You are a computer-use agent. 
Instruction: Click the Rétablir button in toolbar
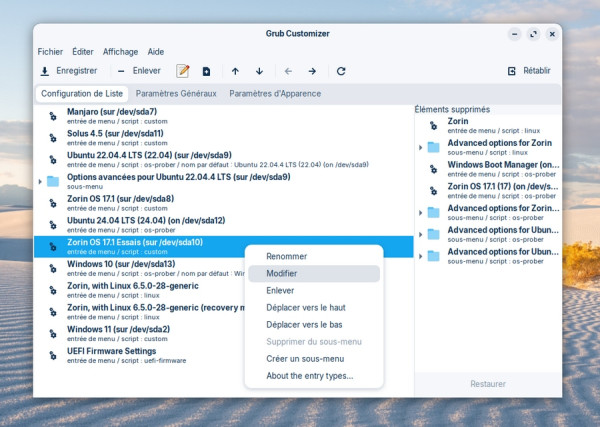(x=530, y=71)
